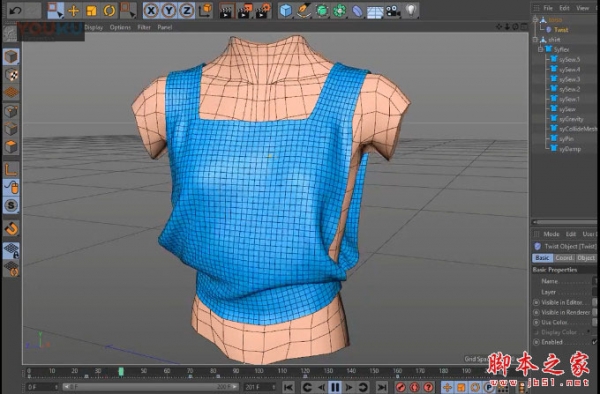Image resolution: width=600 pixels, height=394 pixels.
Task: Go to end of animation
Action: [x=382, y=387]
